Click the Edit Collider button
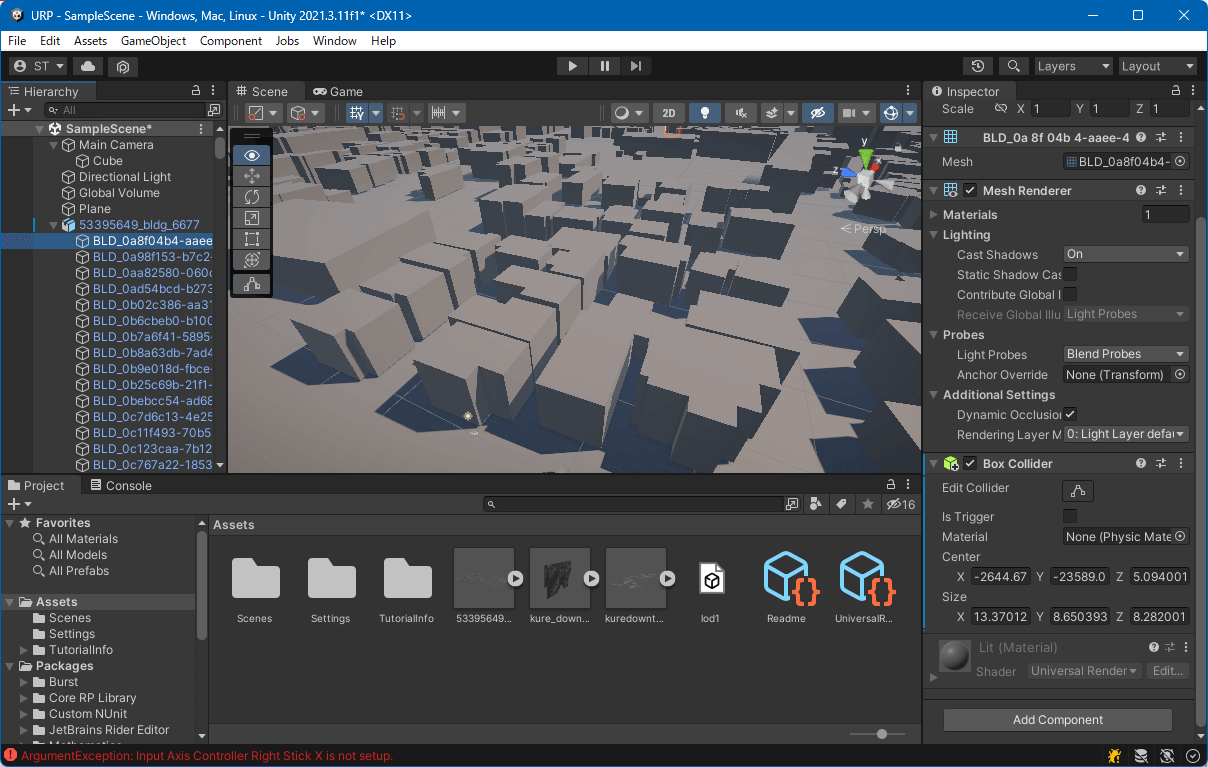This screenshot has width=1208, height=767. click(x=1078, y=490)
